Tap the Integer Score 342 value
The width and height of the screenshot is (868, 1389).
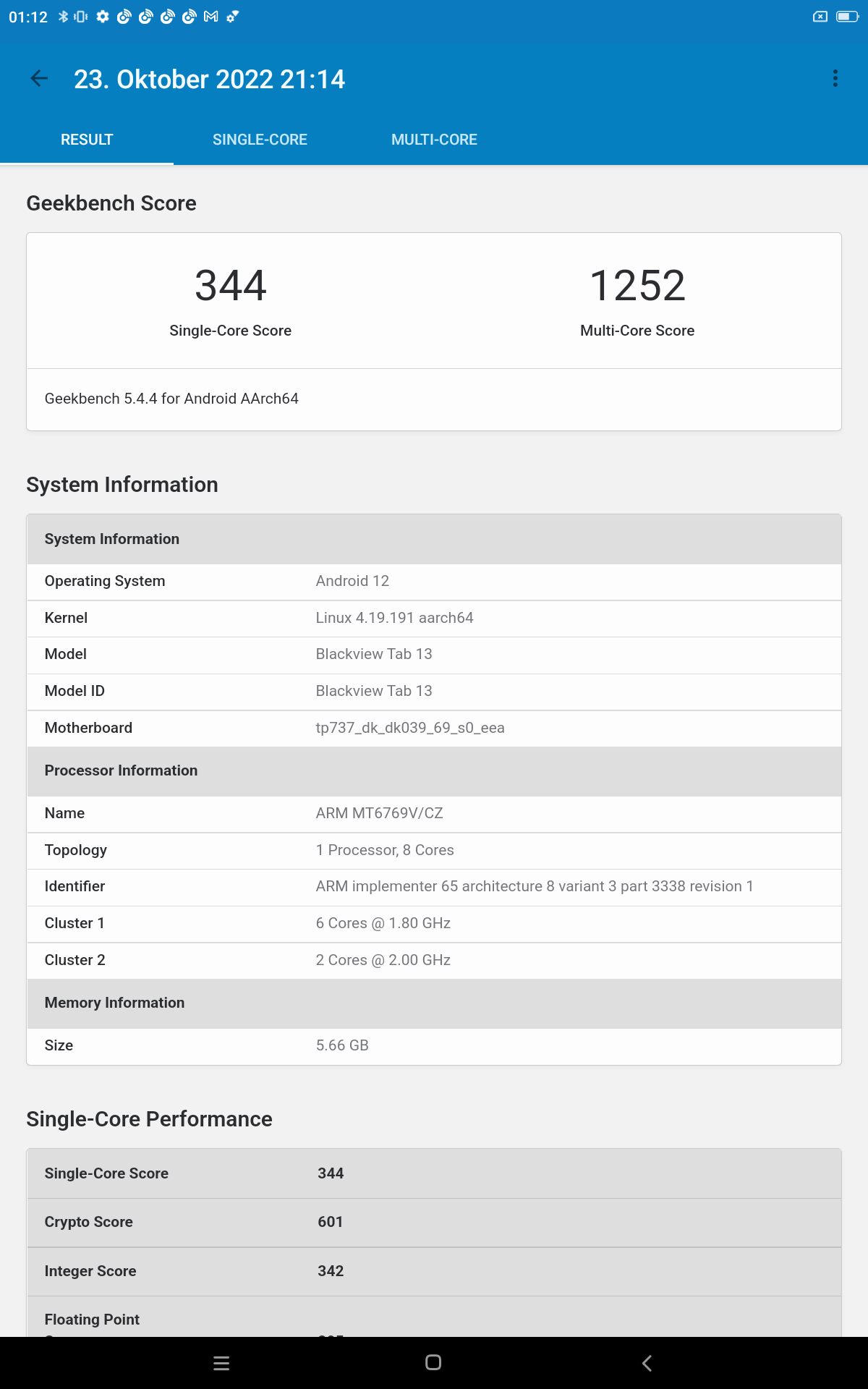(331, 1271)
